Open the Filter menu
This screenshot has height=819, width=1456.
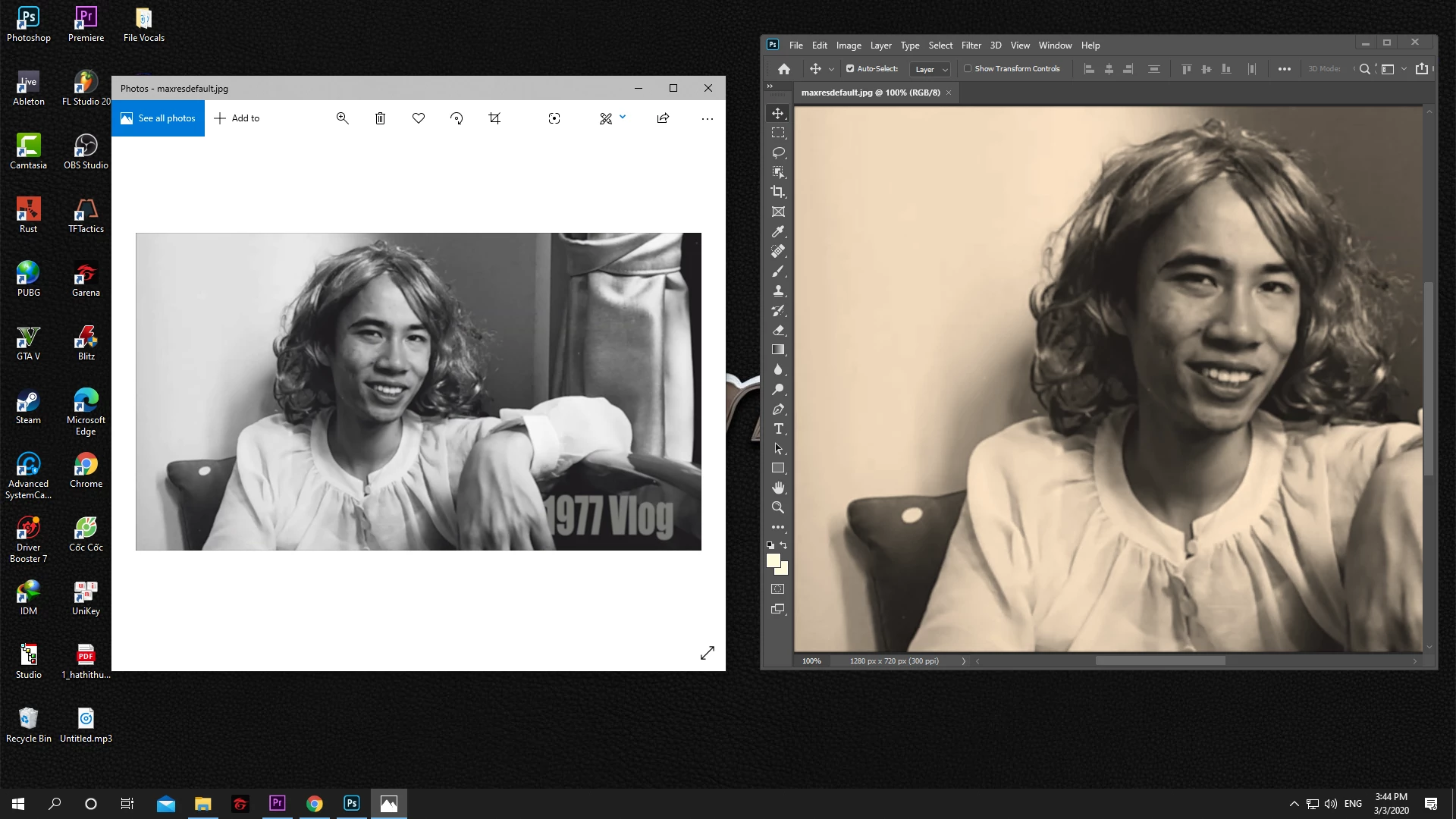[971, 45]
